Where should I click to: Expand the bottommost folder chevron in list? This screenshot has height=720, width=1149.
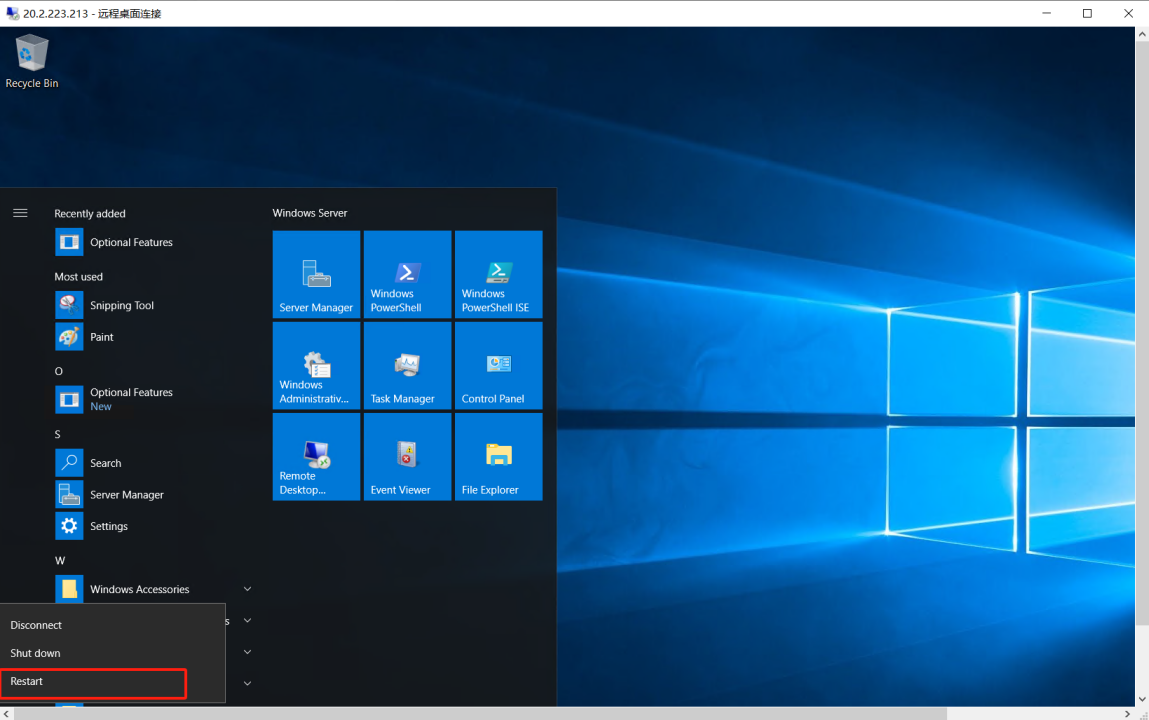click(x=248, y=683)
